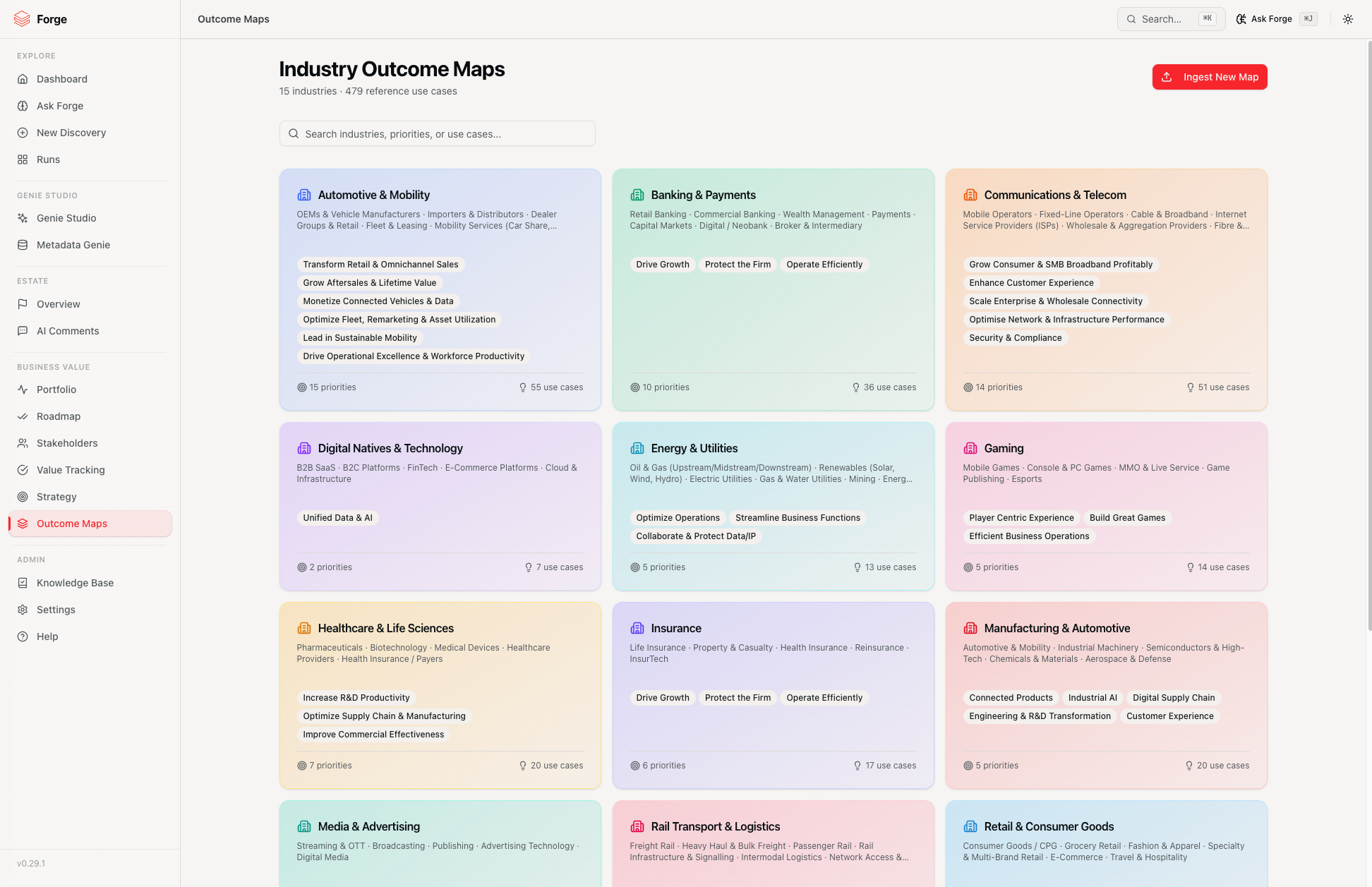This screenshot has width=1372, height=887.
Task: Open the Help page
Action: click(x=90, y=636)
